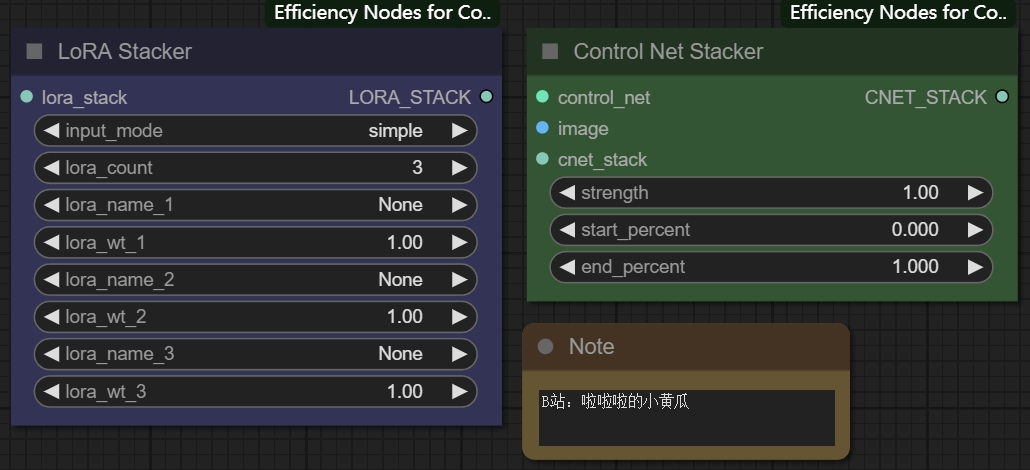This screenshot has width=1030, height=470.
Task: Collapse the LoRA Stacker node
Action: click(35, 51)
